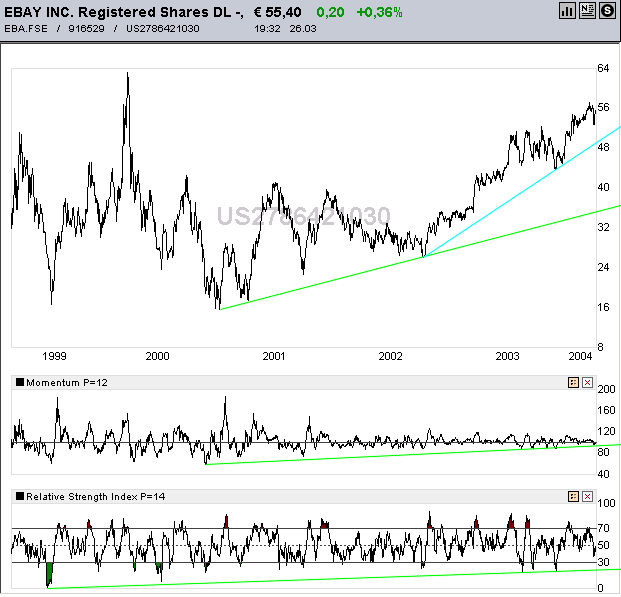Click the 48 price axis label
Image resolution: width=621 pixels, height=597 pixels.
[x=603, y=147]
